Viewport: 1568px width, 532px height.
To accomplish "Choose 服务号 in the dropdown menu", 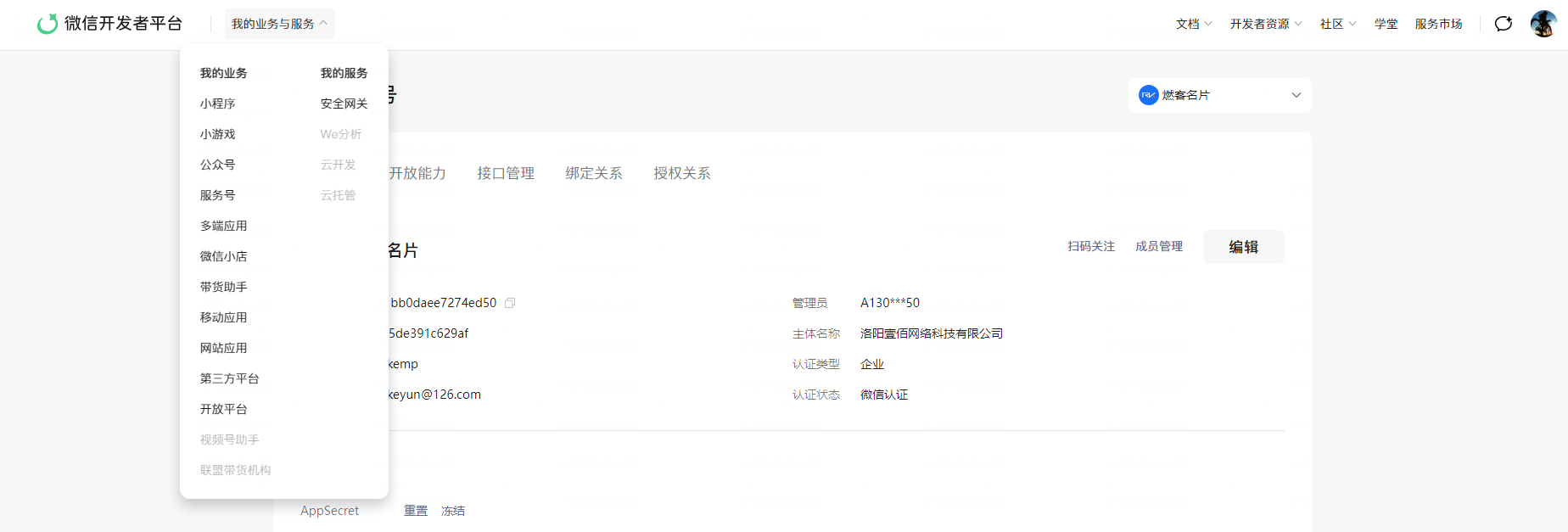I will coord(218,195).
